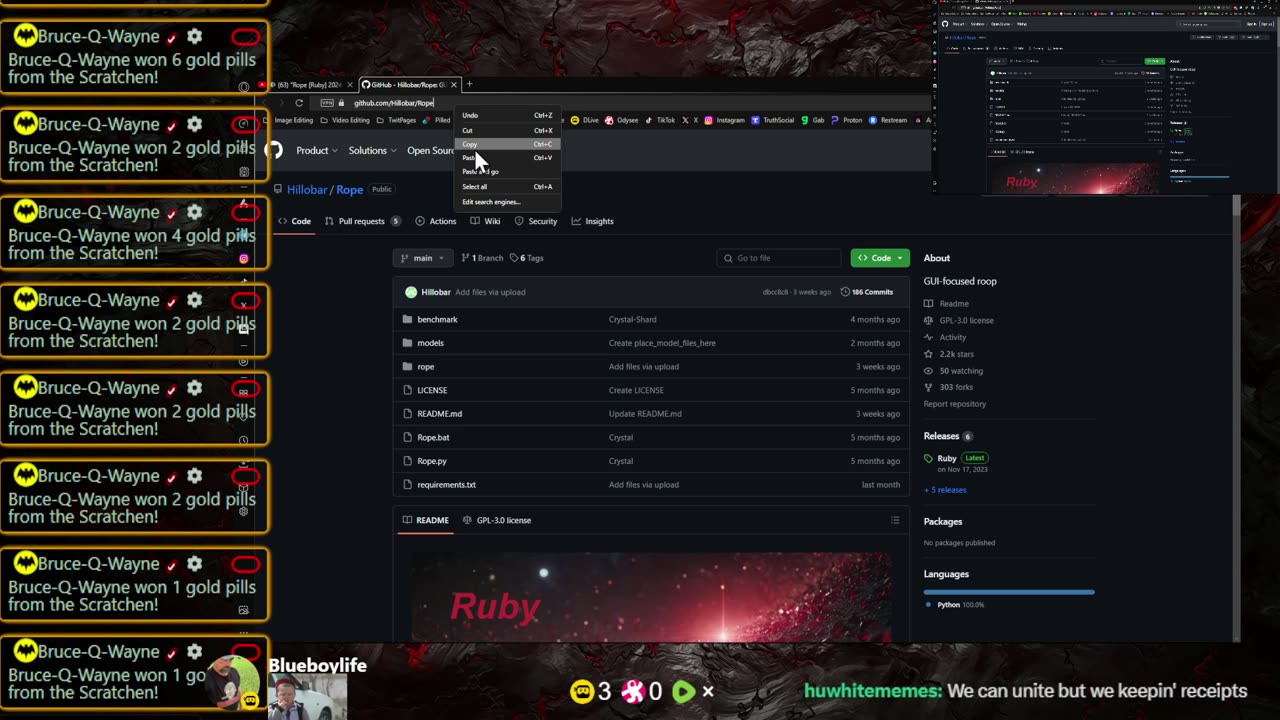
Task: Open the main branch selector dropdown
Action: pos(423,258)
